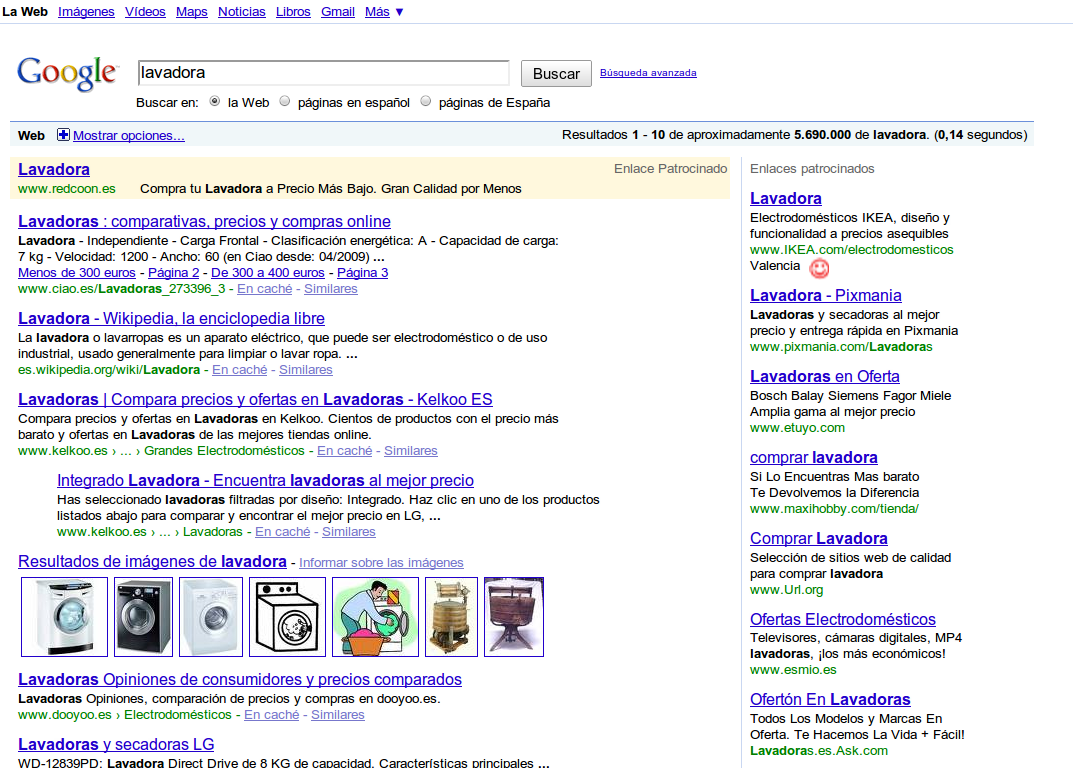
Task: Open the Imágenes tab
Action: 86,12
